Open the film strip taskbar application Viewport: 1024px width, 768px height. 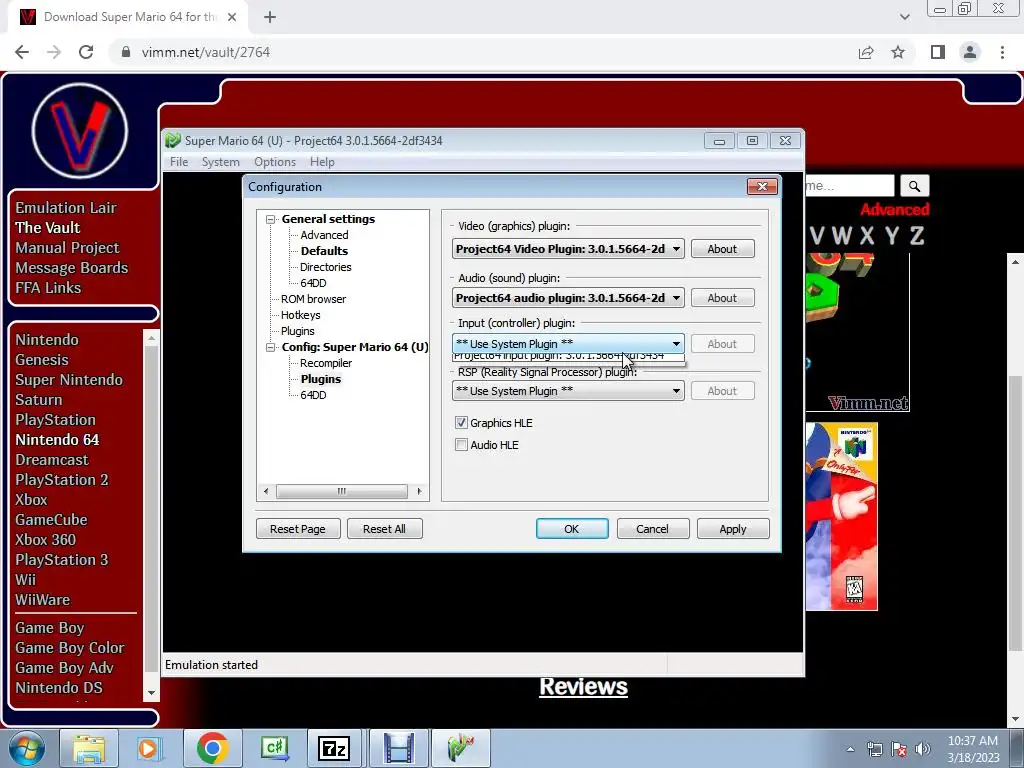pos(398,748)
